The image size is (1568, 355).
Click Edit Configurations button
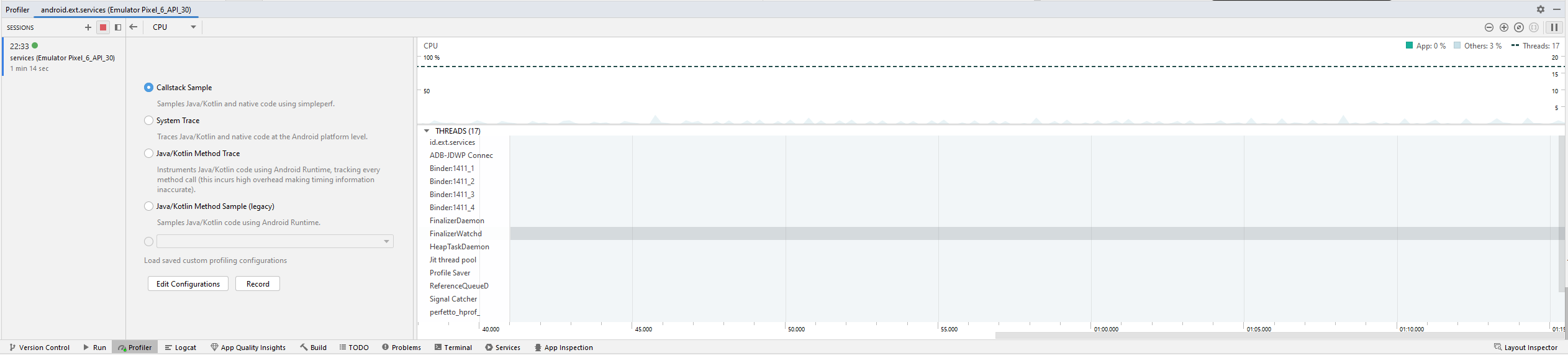coord(188,284)
